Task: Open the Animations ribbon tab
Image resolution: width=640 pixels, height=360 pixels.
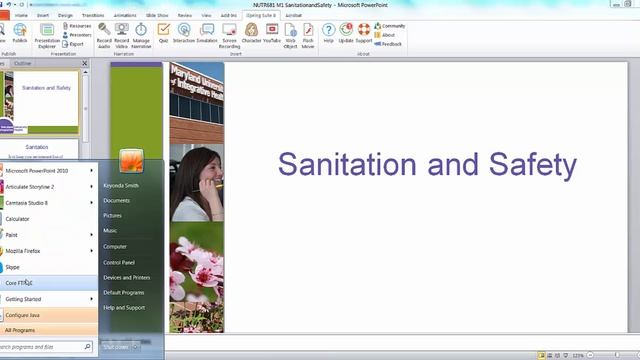Action: (125, 15)
